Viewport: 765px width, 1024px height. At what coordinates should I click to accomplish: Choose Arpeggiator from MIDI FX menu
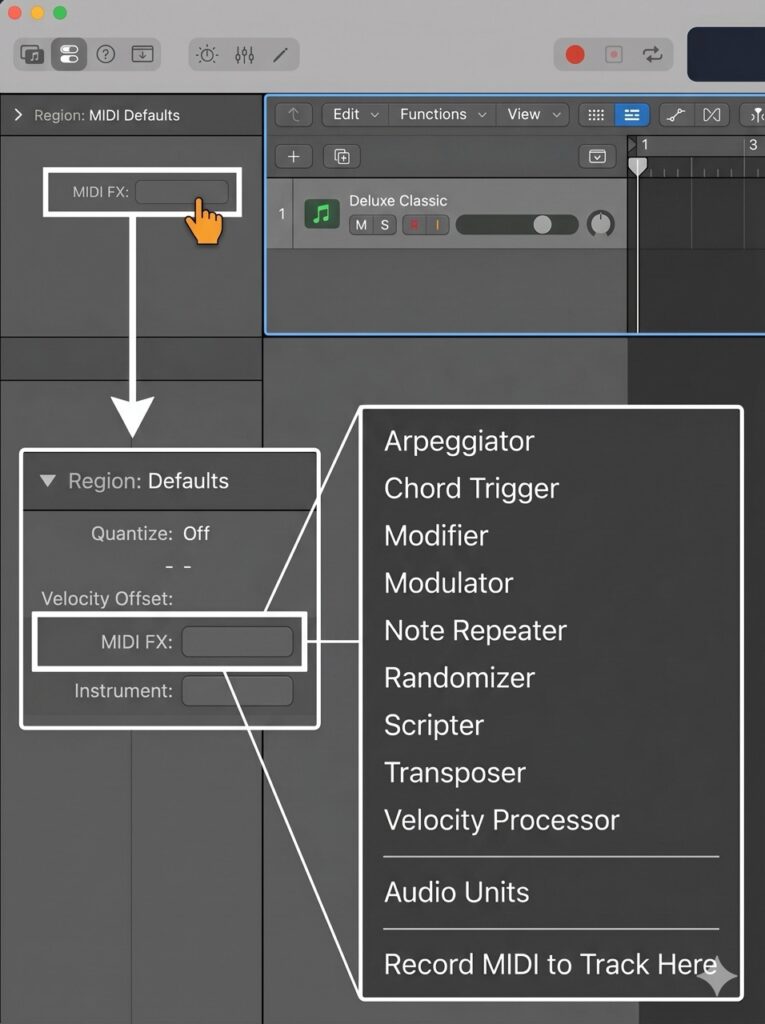point(459,441)
